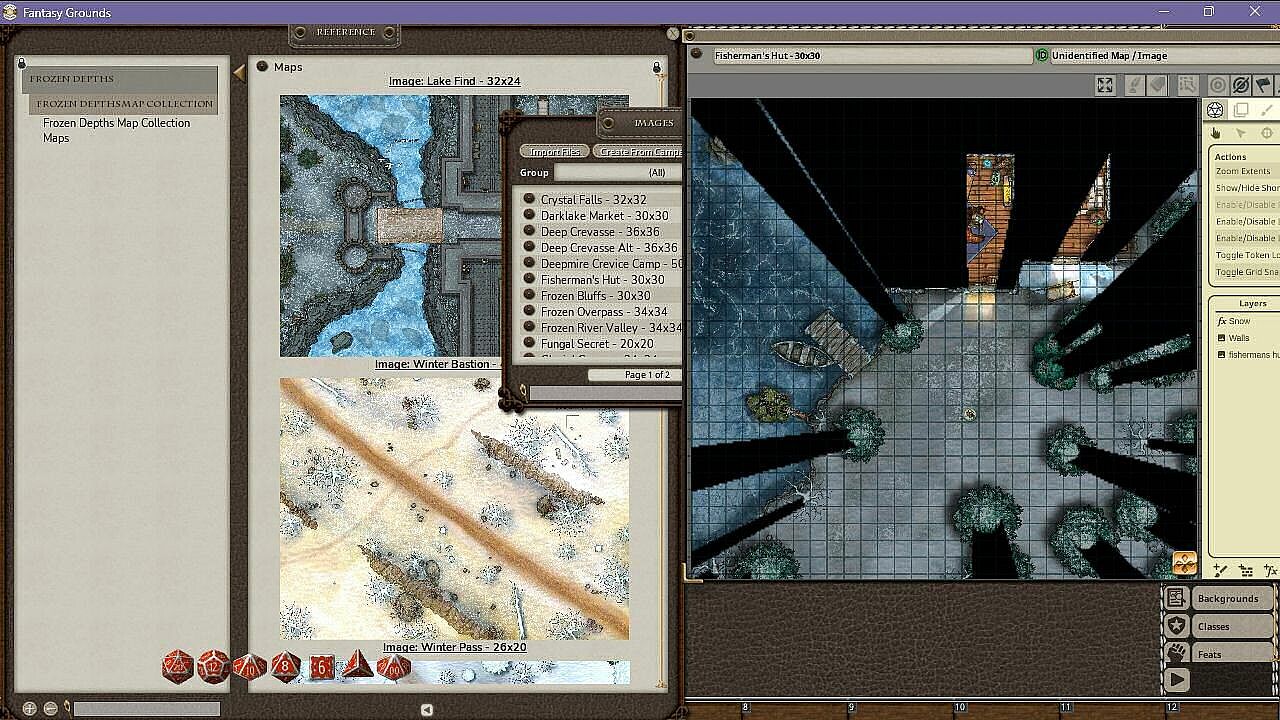Click the plus modifier button near chat box
This screenshot has width=1280, height=720.
click(x=30, y=708)
